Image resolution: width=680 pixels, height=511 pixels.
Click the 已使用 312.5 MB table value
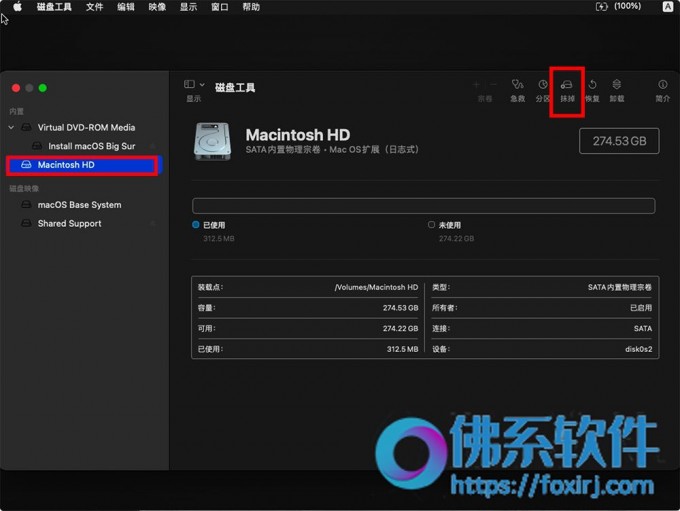pyautogui.click(x=402, y=349)
